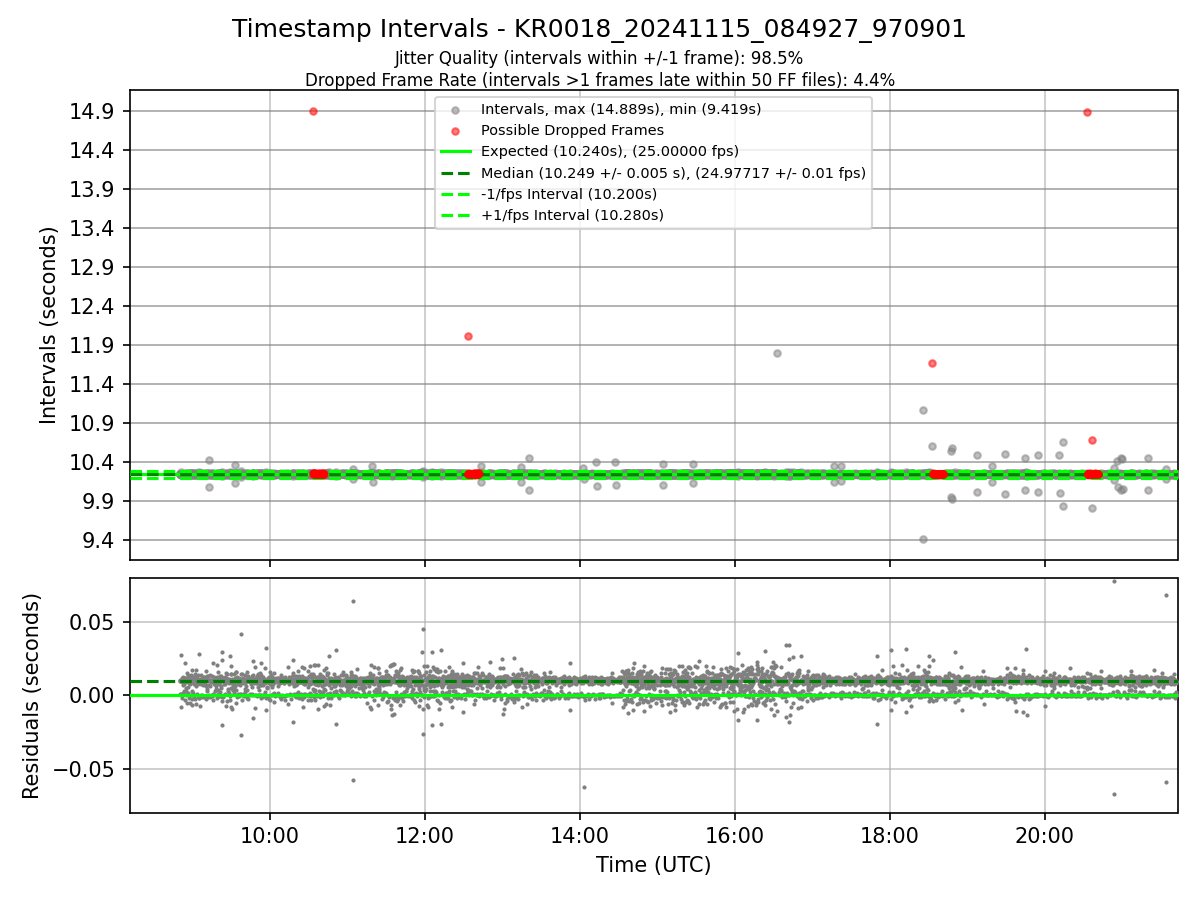Viewport: 1200px width, 900px height.
Task: Click the 'Time (UTC)' x-axis label
Action: (653, 865)
